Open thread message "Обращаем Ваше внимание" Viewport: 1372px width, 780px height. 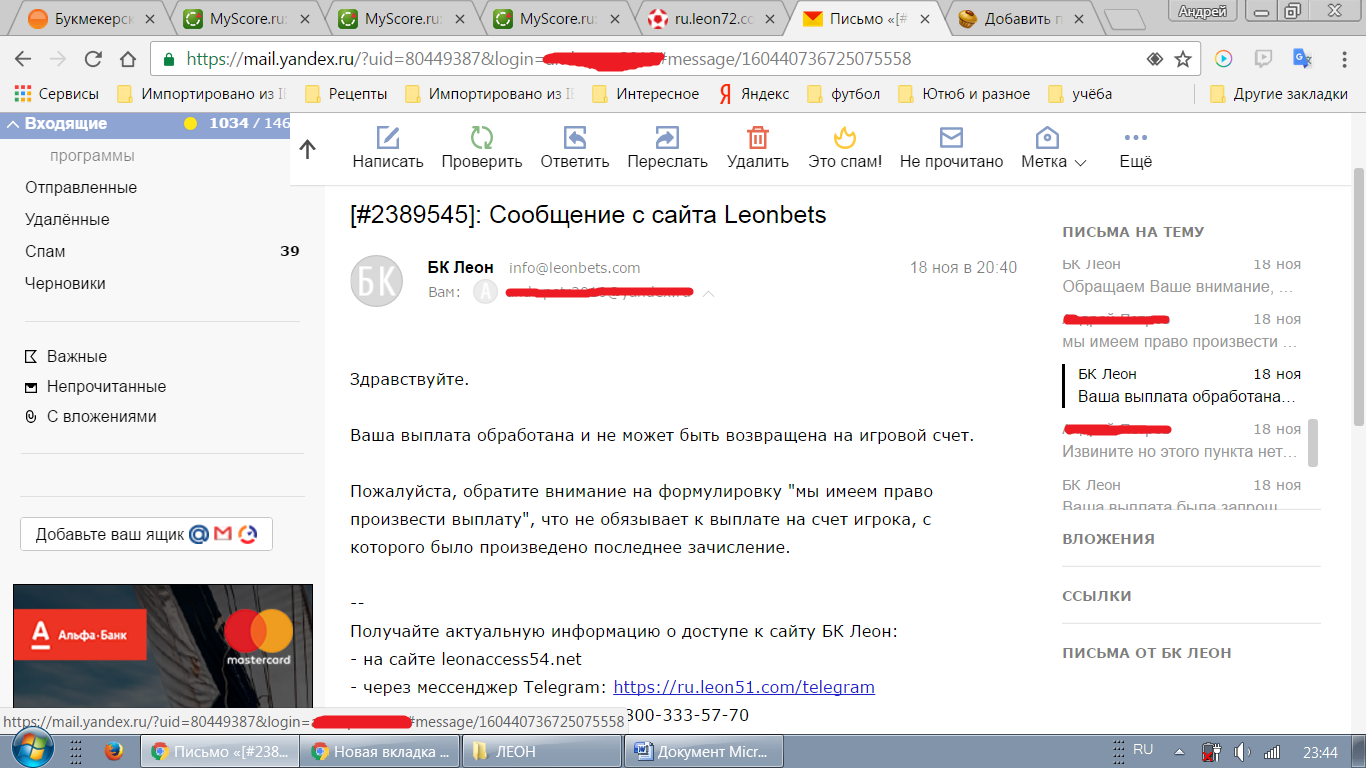(x=1181, y=276)
